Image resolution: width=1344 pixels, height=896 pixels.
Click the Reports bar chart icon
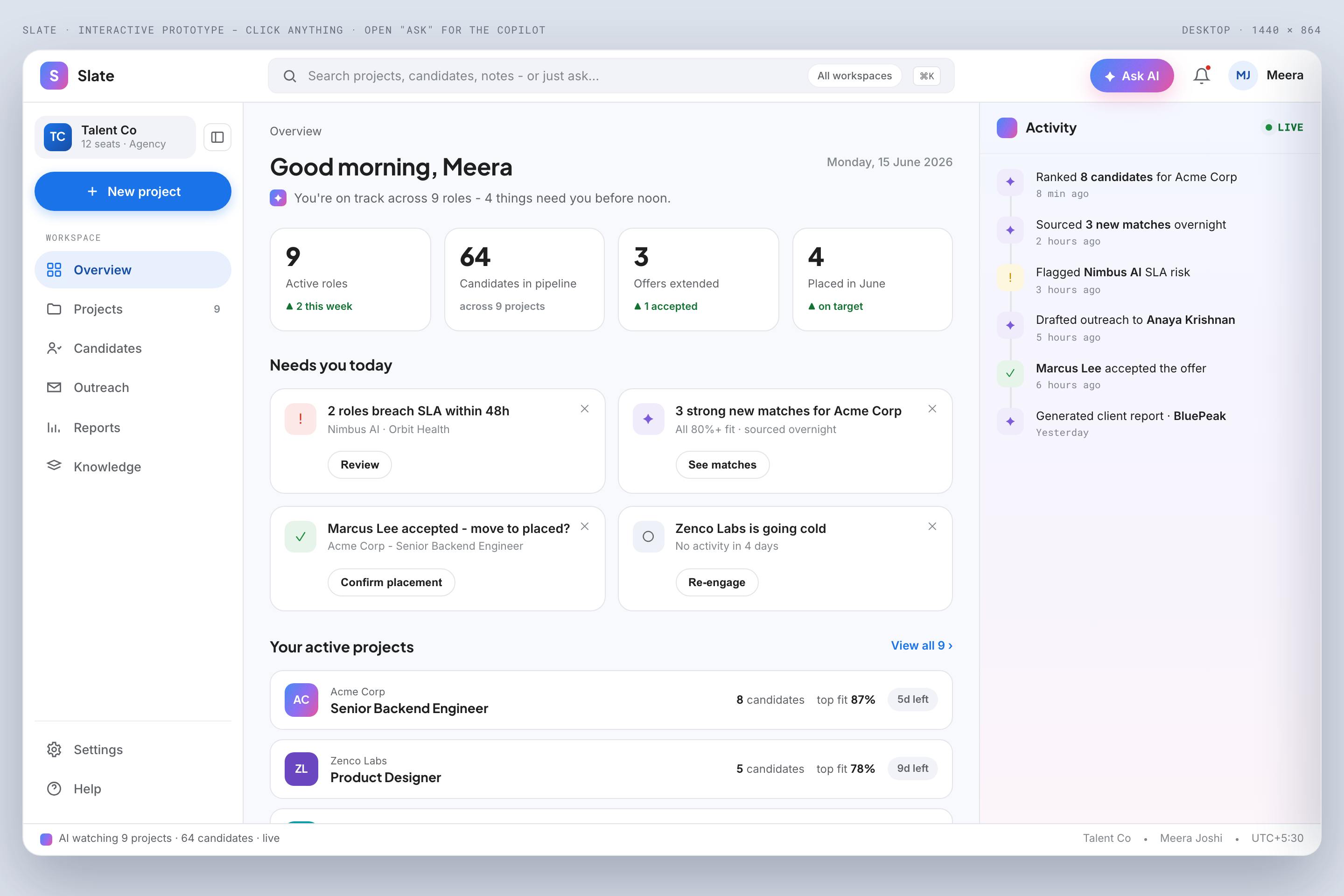click(x=54, y=427)
